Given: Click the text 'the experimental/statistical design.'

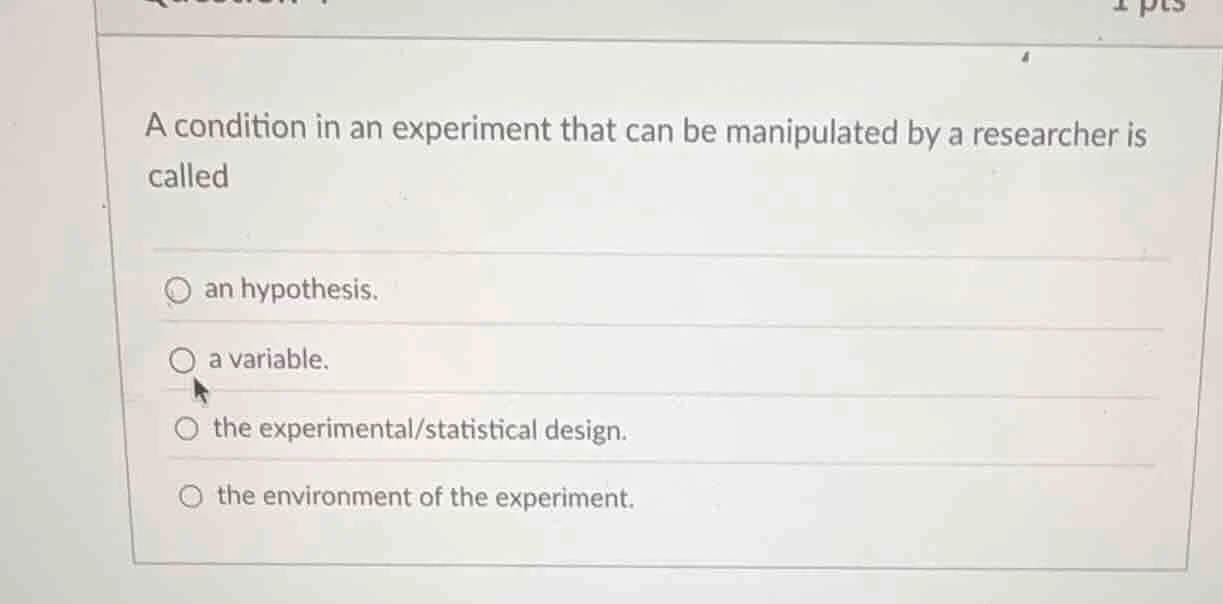Looking at the screenshot, I should pos(420,430).
